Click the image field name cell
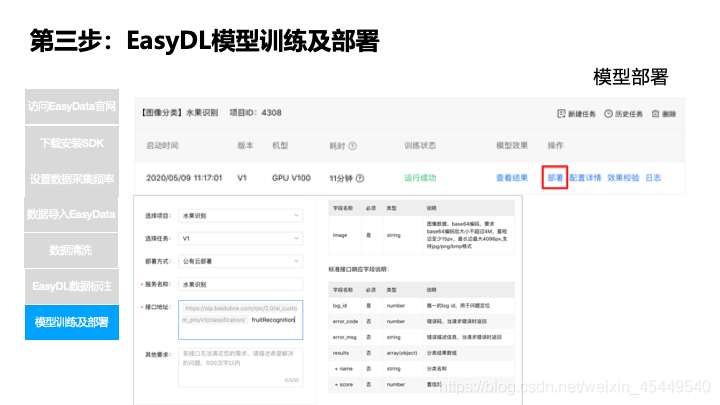720x405 pixels. click(340, 235)
